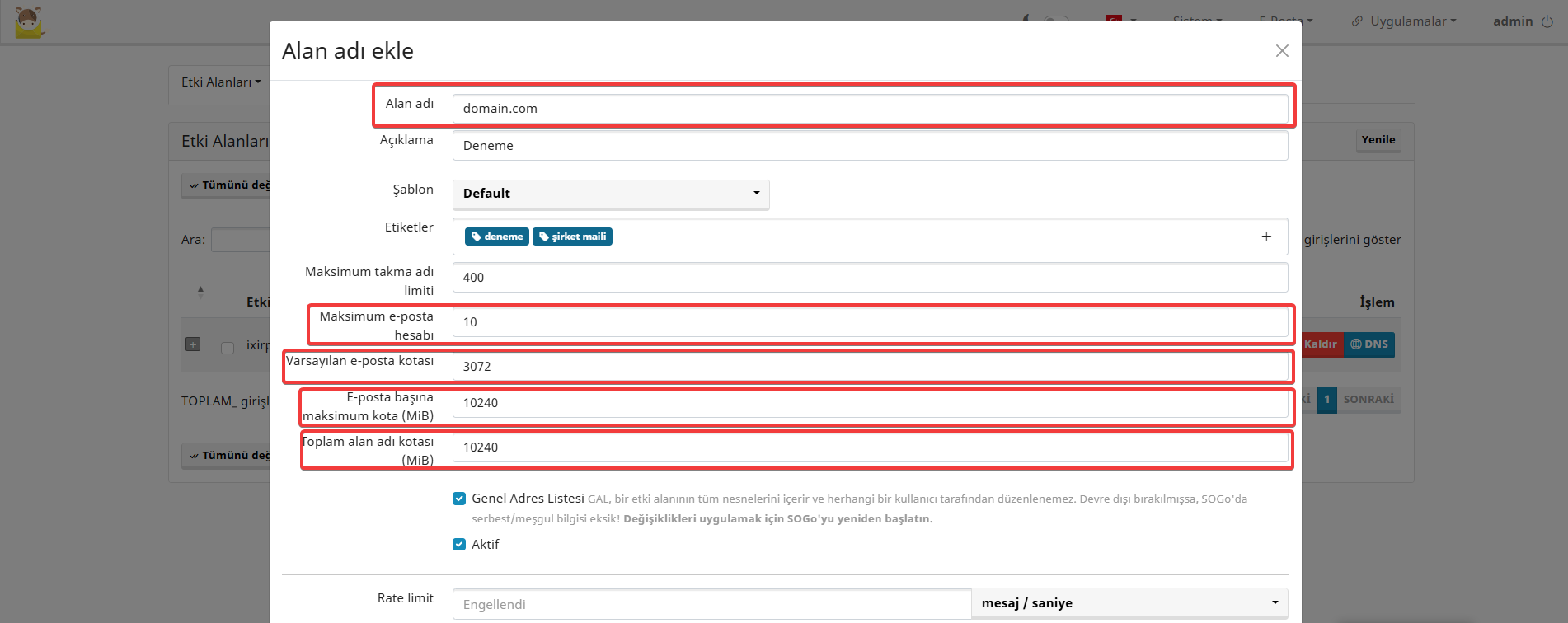This screenshot has width=1568, height=623.
Task: Click the DNS globe button
Action: [1369, 344]
